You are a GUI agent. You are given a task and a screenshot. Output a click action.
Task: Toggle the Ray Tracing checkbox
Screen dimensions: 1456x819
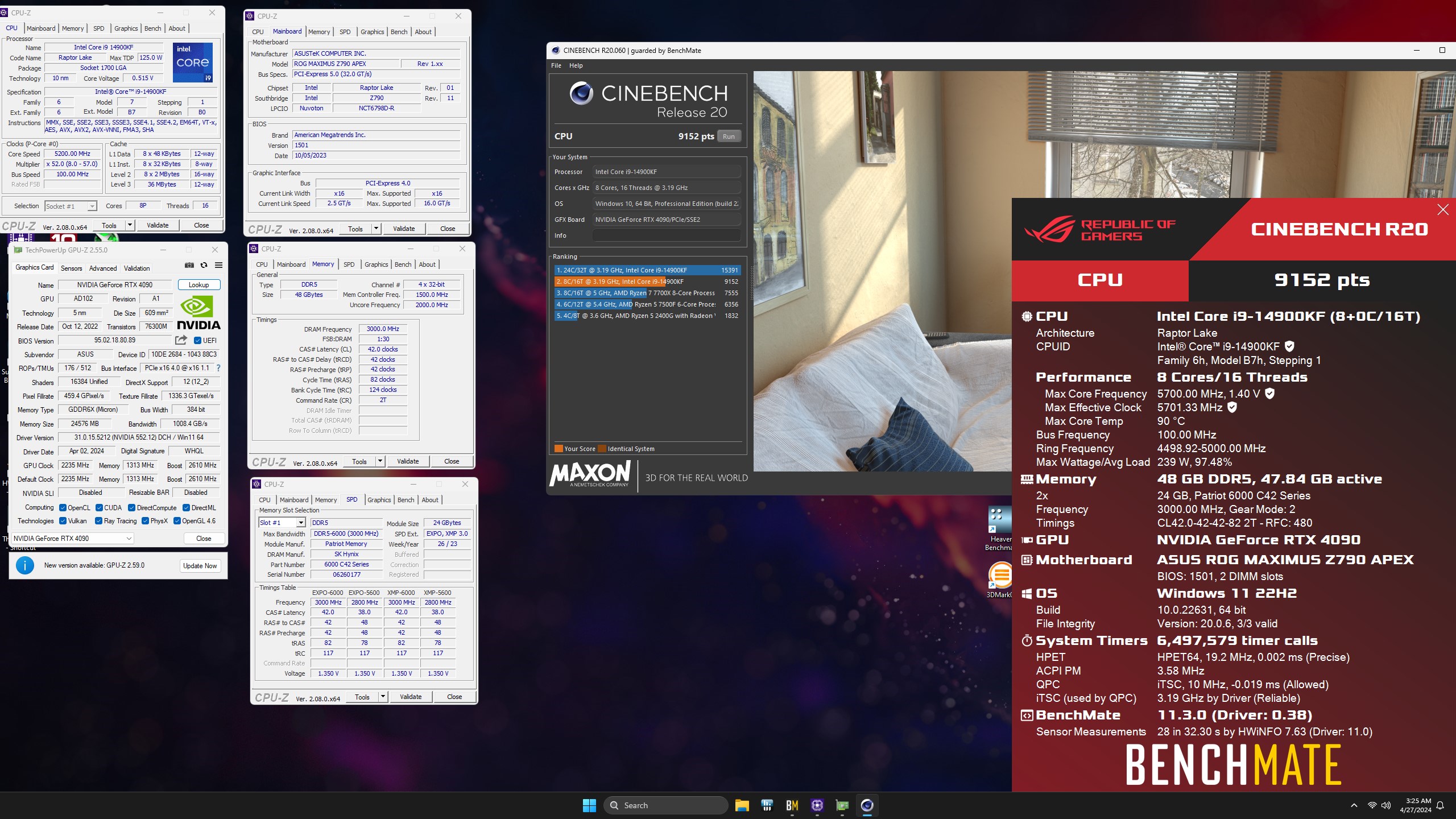click(x=98, y=521)
